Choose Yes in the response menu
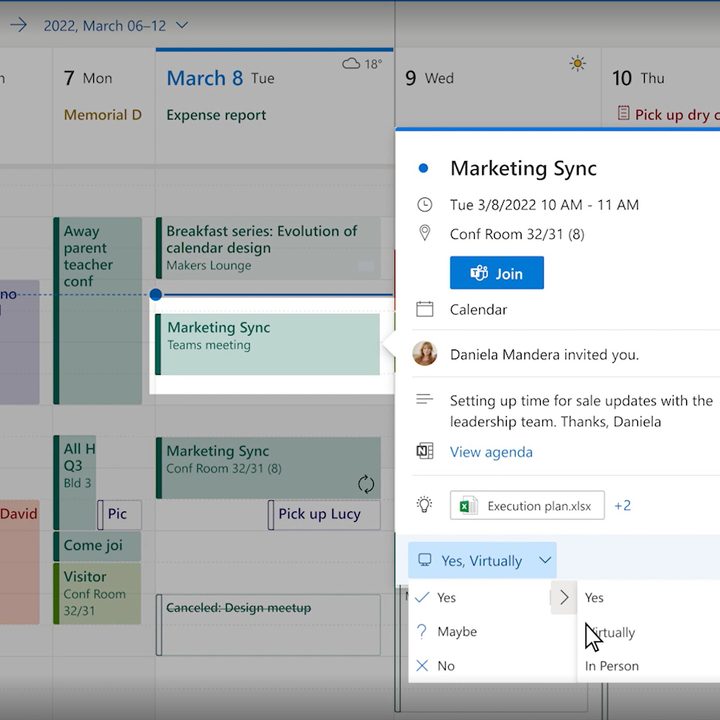 (480, 597)
